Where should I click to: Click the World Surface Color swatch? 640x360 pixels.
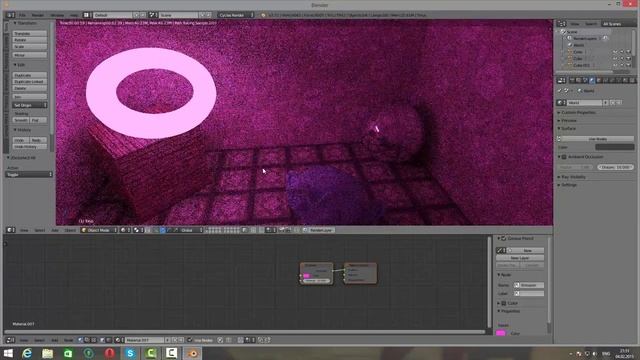pos(615,147)
